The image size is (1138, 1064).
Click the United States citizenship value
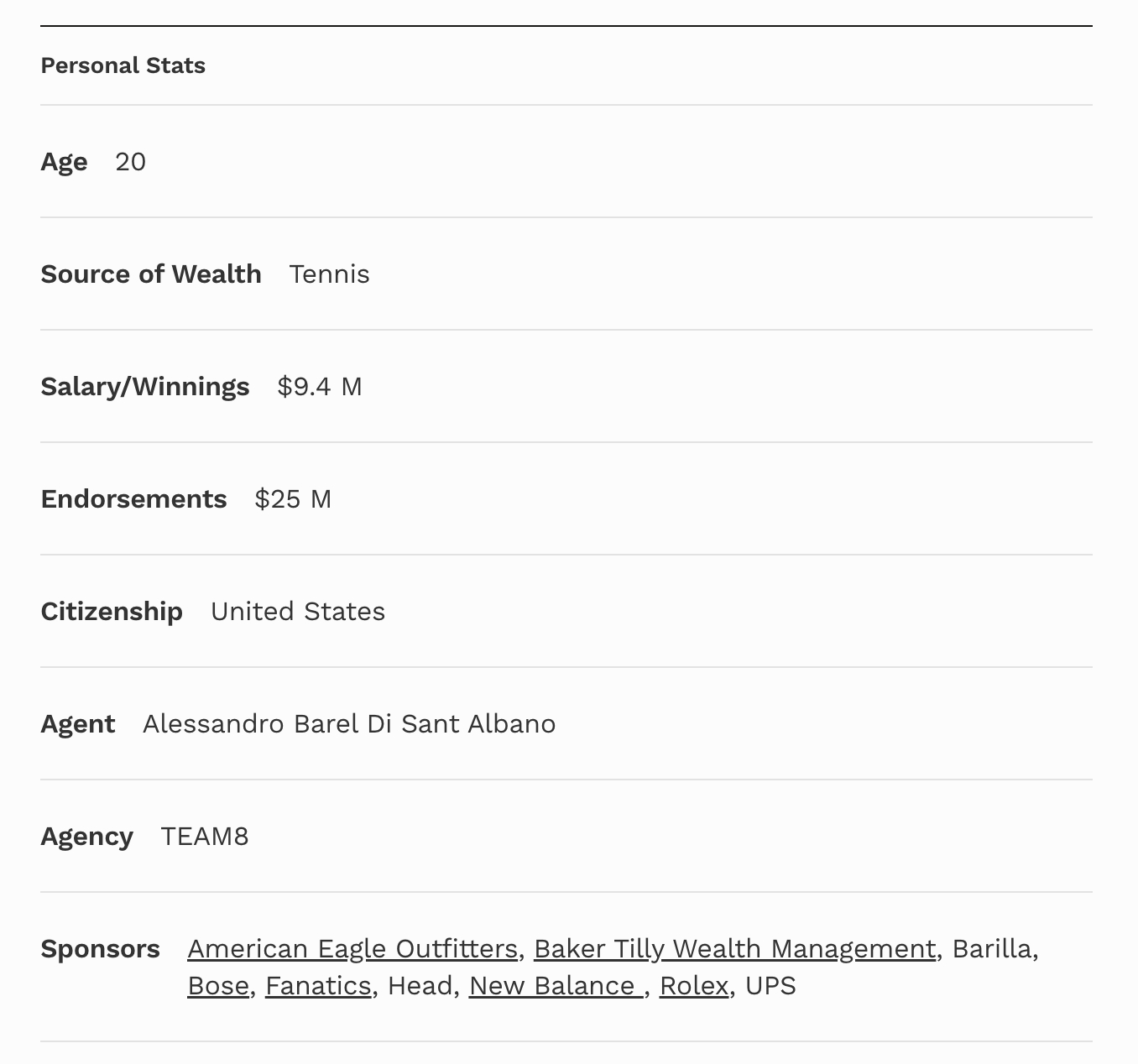tap(298, 612)
